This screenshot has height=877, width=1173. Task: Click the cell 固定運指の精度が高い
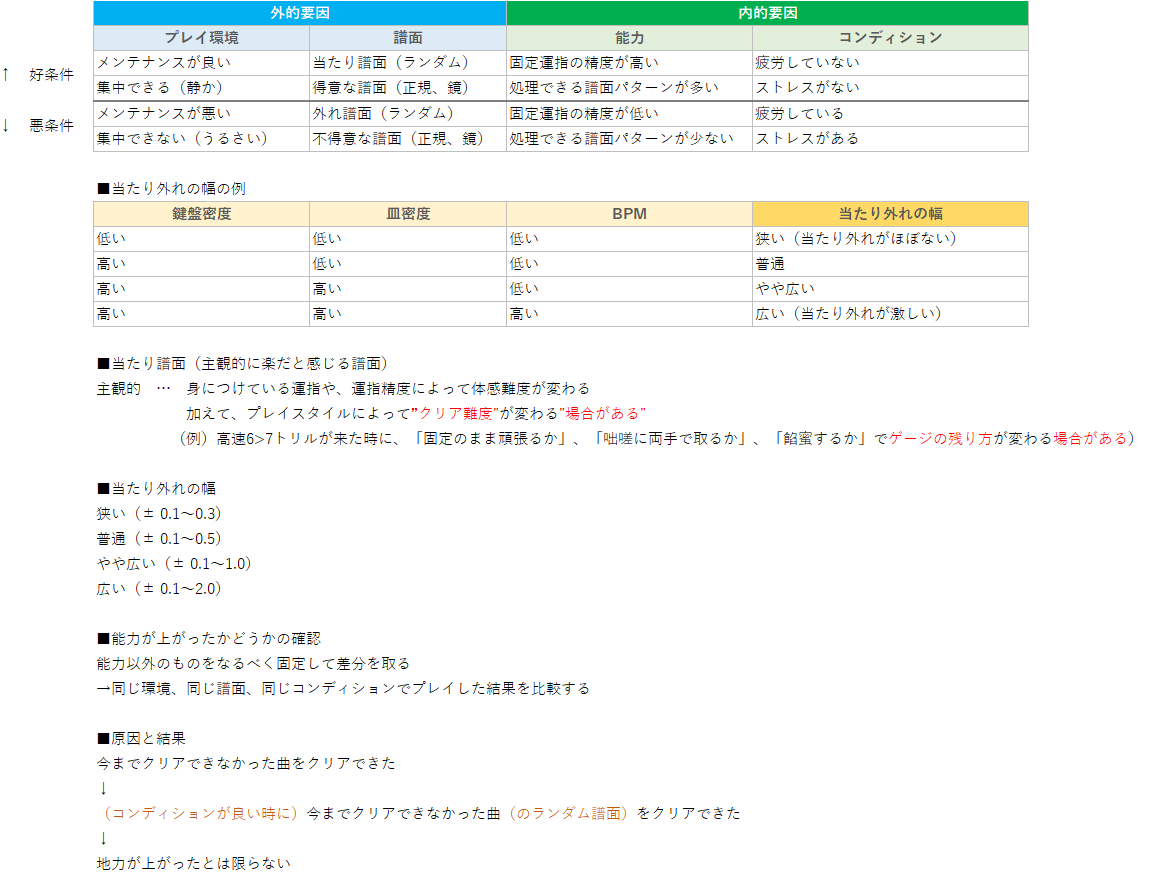629,63
